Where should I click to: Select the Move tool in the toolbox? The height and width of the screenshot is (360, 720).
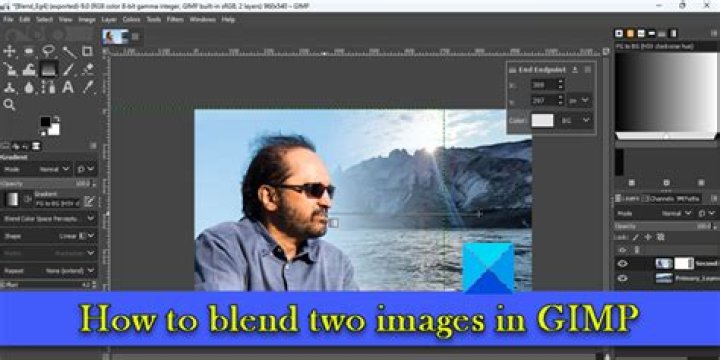(x=10, y=51)
